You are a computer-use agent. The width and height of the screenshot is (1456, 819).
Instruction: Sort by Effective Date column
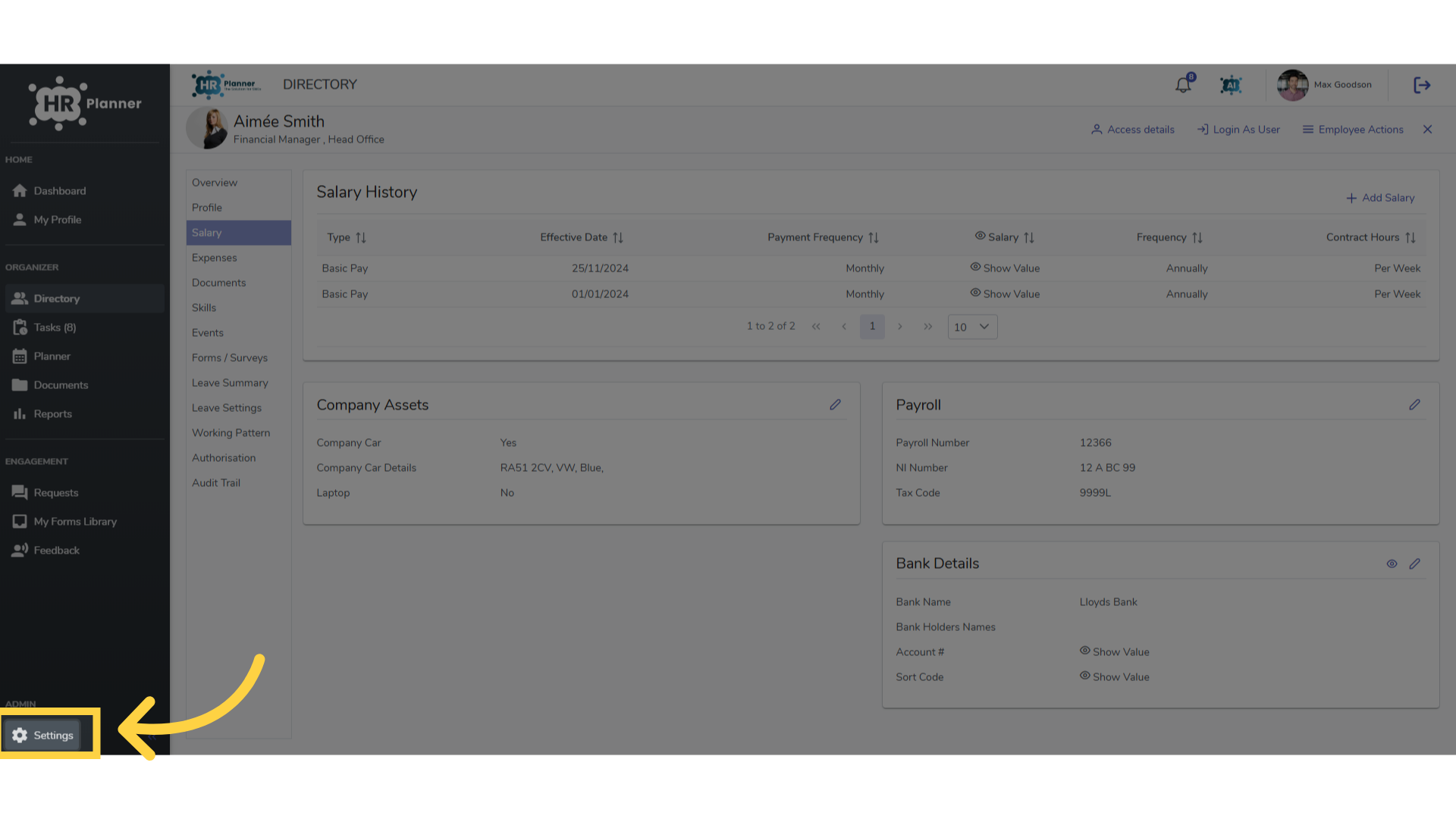618,237
